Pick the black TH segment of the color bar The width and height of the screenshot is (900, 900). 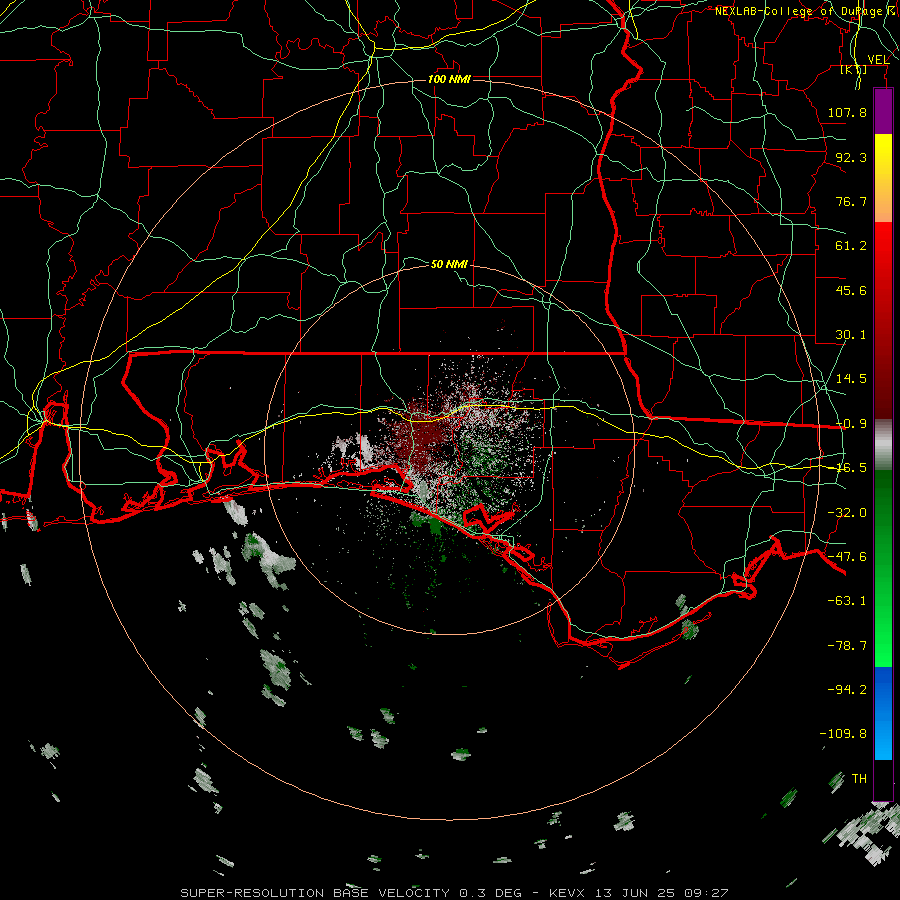(883, 779)
